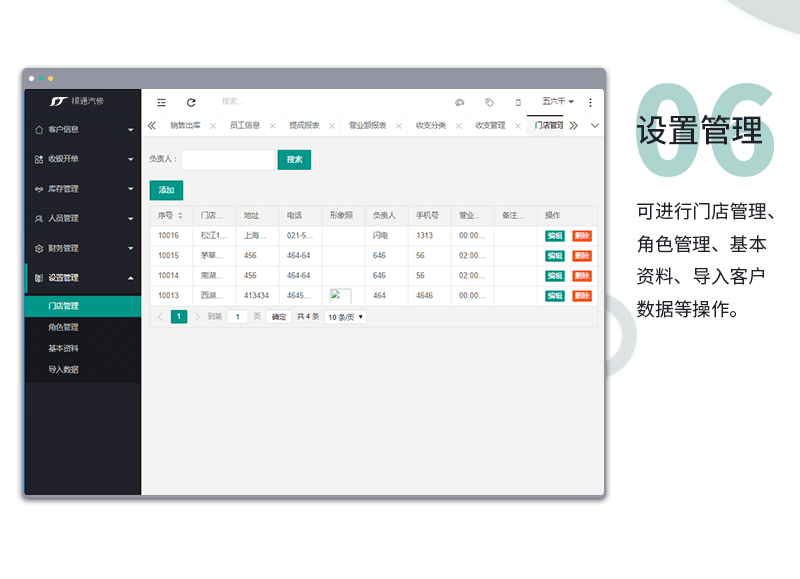Click the 添加 button to add a store

click(x=166, y=190)
